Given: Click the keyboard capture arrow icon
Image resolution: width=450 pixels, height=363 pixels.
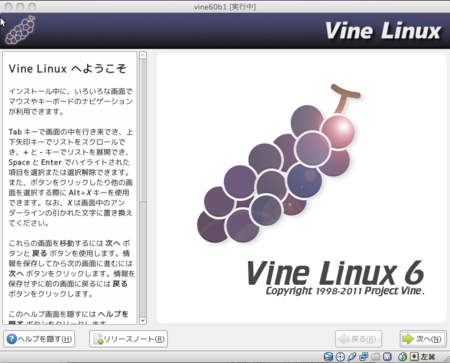Looking at the screenshot, I should coord(414,357).
